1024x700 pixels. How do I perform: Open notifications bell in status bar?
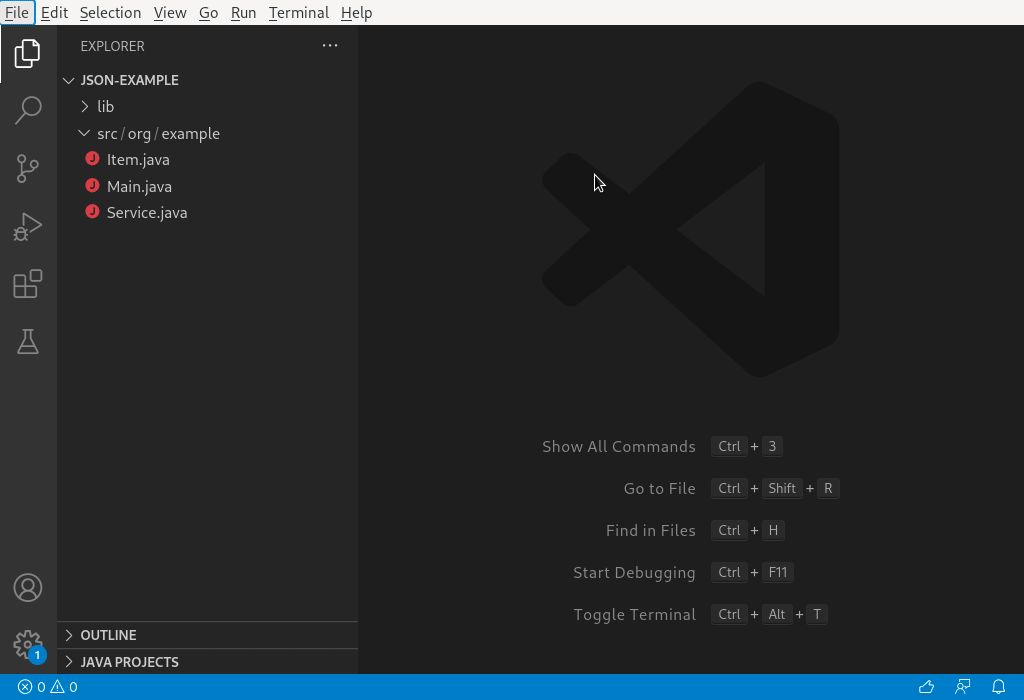point(999,687)
